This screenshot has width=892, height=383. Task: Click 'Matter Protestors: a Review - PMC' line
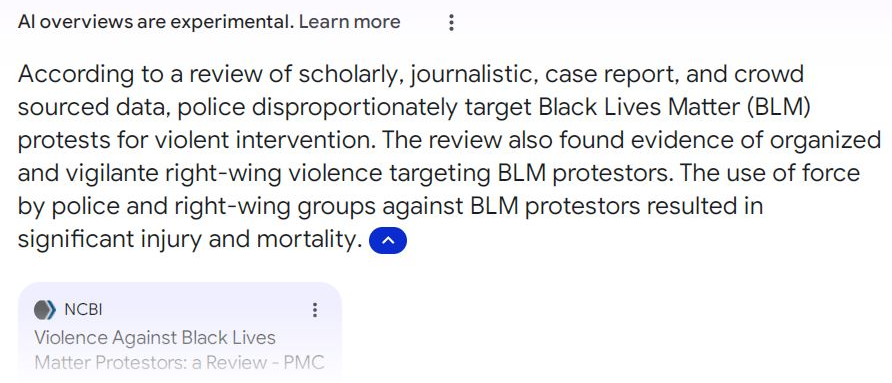pos(179,362)
